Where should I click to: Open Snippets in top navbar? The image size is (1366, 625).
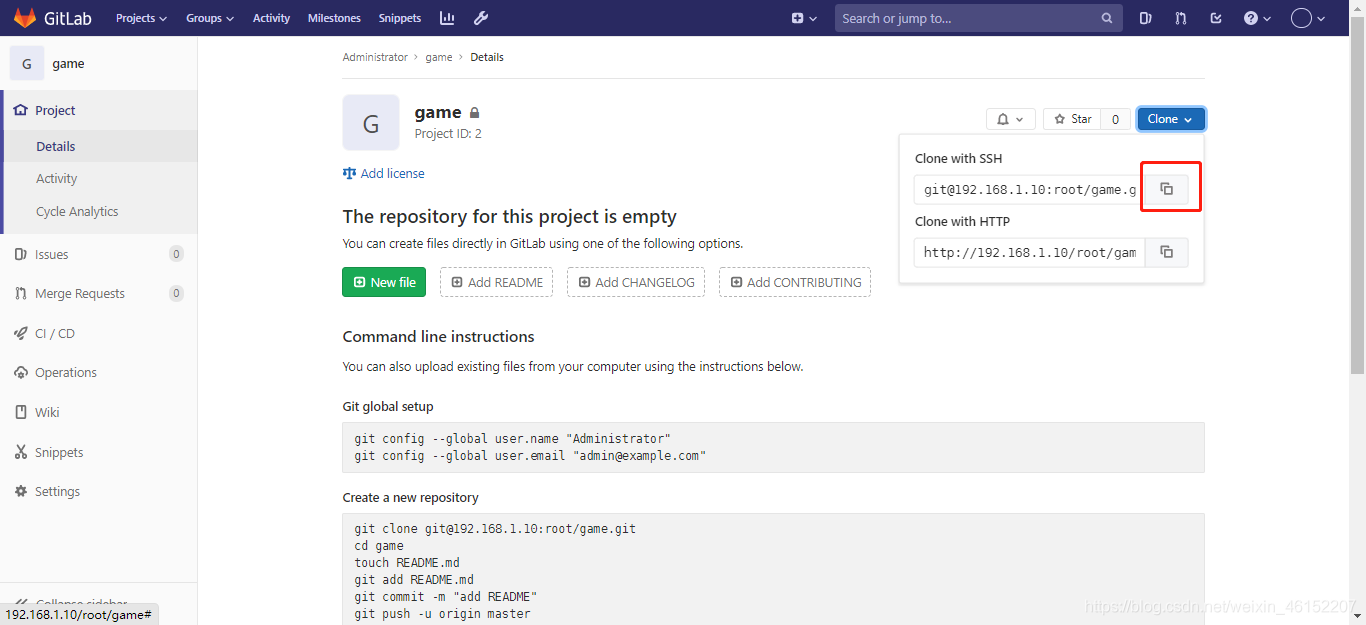400,18
